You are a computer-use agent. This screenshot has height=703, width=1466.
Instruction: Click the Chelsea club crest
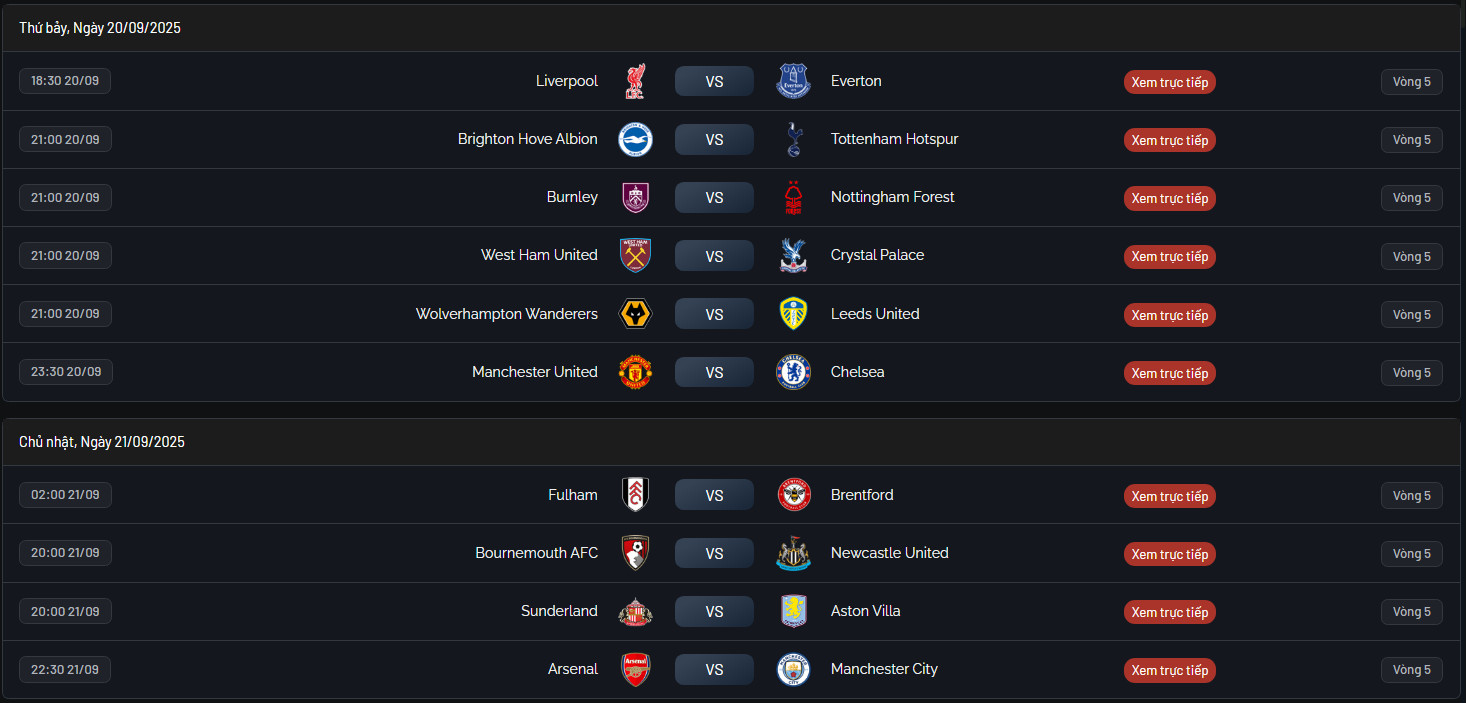pyautogui.click(x=793, y=372)
